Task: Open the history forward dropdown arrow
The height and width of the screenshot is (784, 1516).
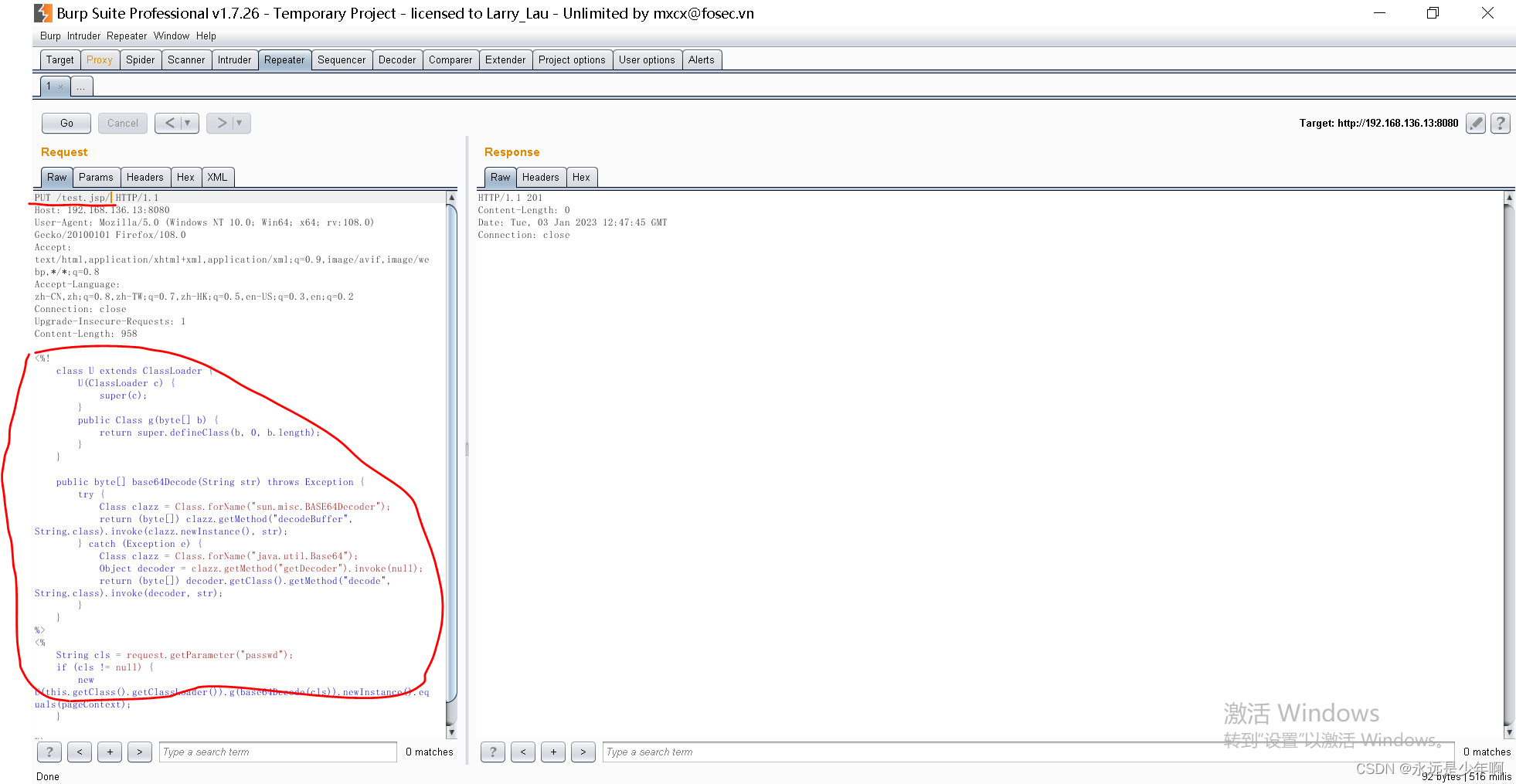Action: (240, 123)
